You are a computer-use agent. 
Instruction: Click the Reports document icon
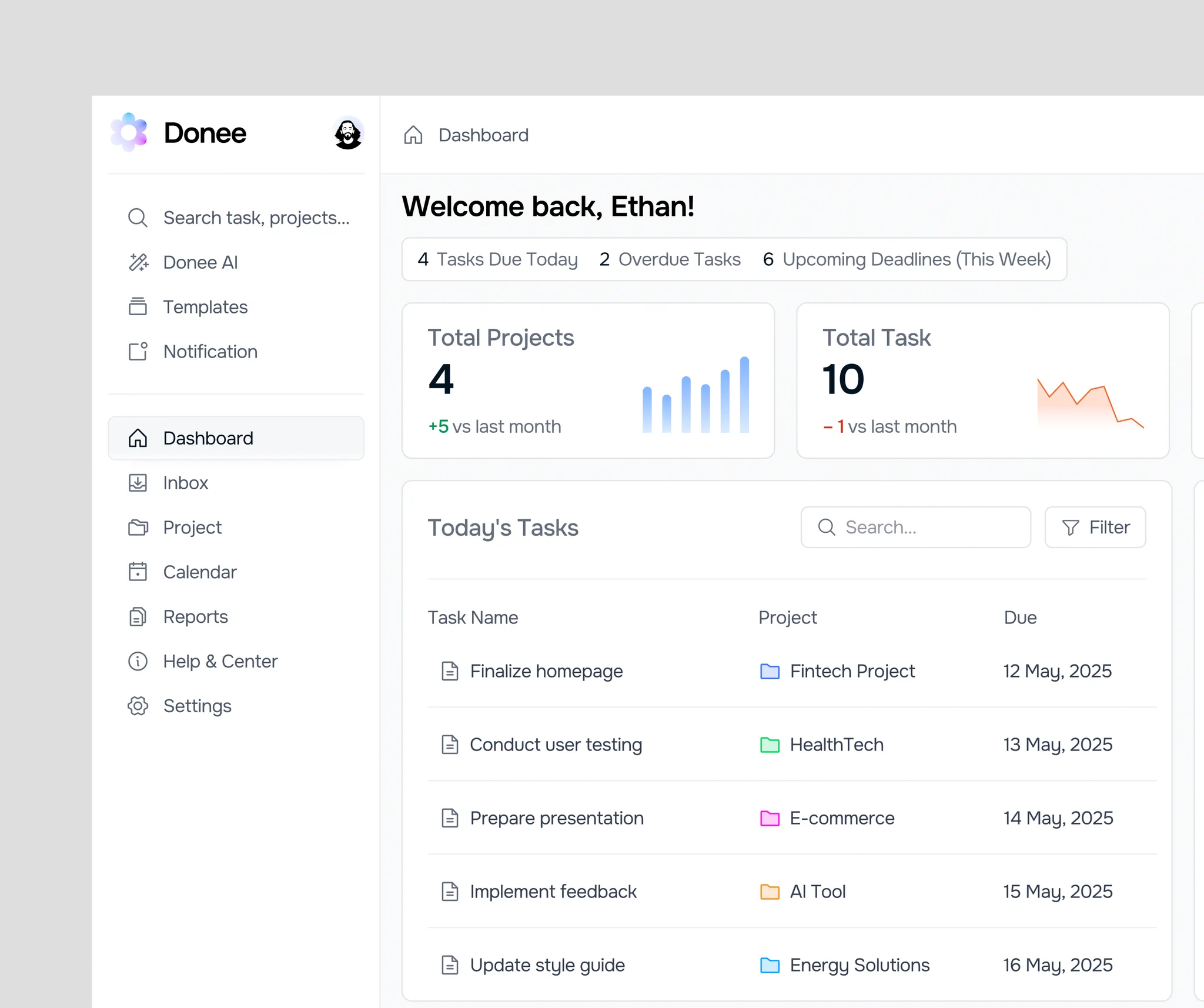pyautogui.click(x=138, y=616)
